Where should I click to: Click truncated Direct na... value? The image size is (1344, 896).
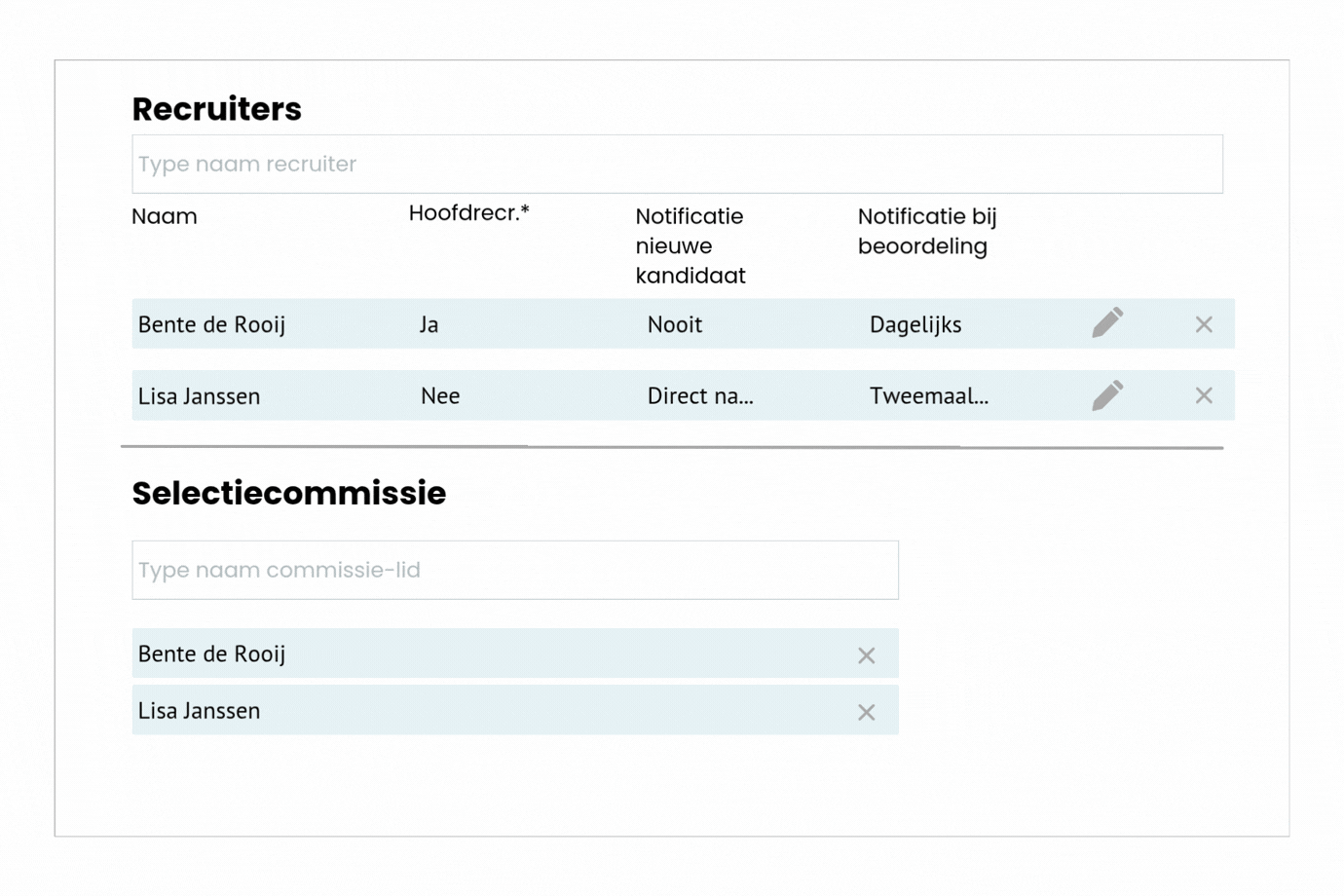pyautogui.click(x=699, y=395)
